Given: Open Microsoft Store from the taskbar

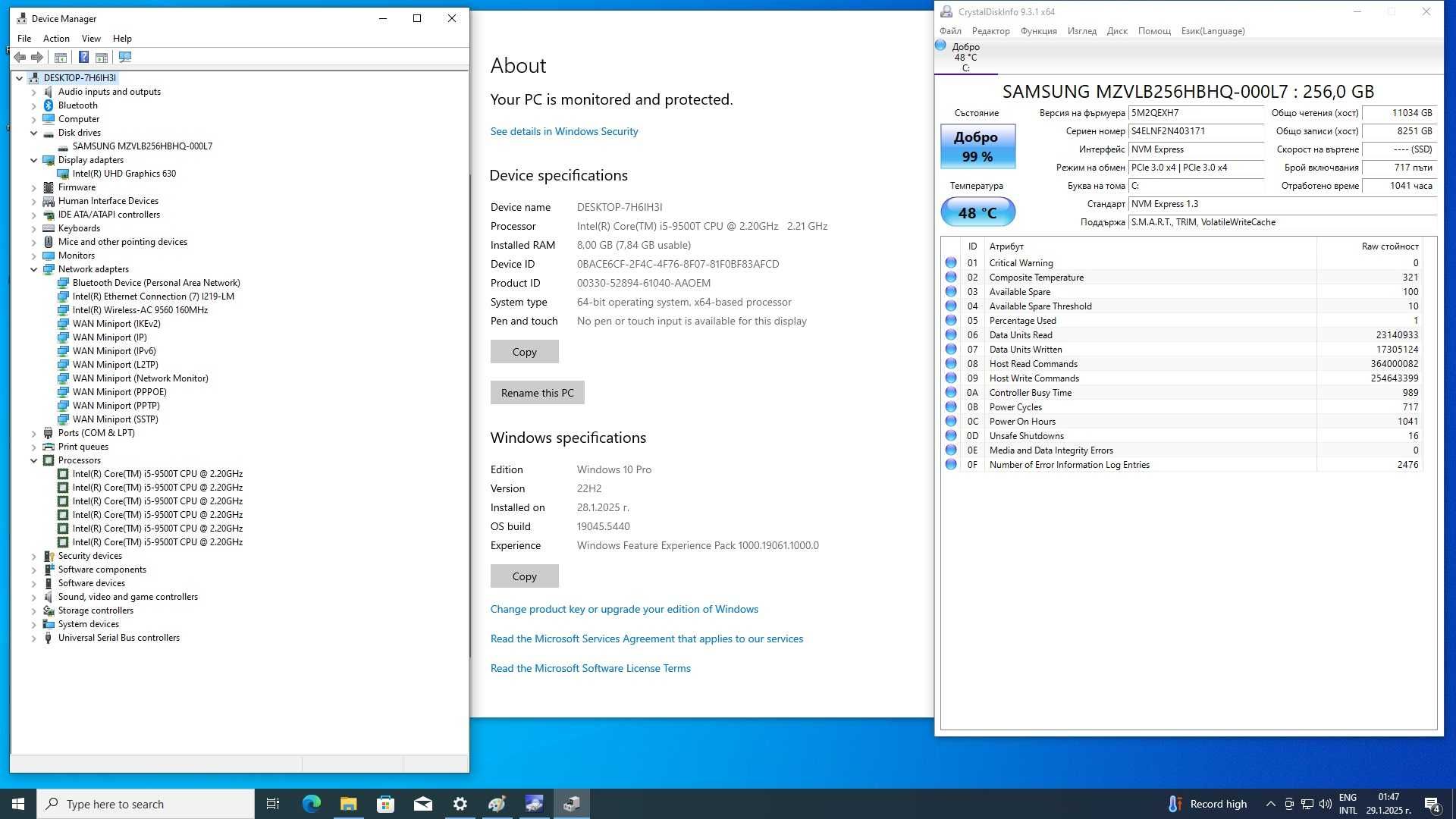Looking at the screenshot, I should pos(385,804).
